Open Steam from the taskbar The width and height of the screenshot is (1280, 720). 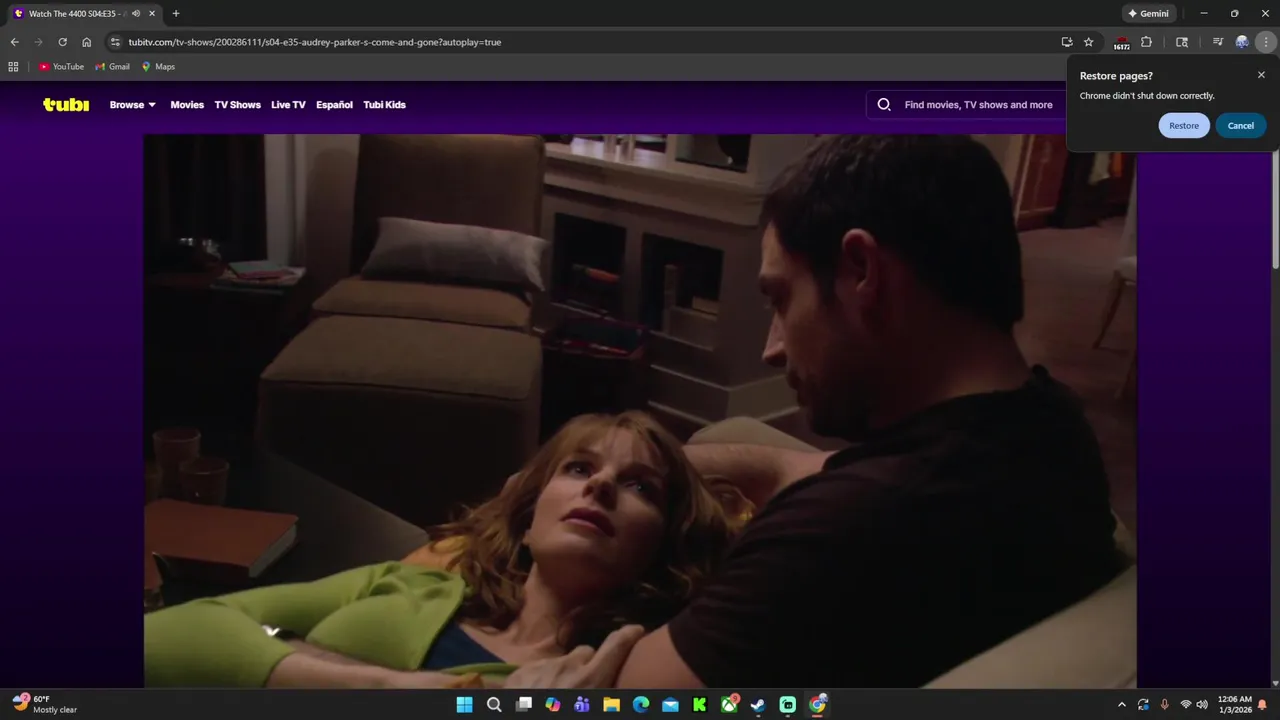tap(759, 705)
